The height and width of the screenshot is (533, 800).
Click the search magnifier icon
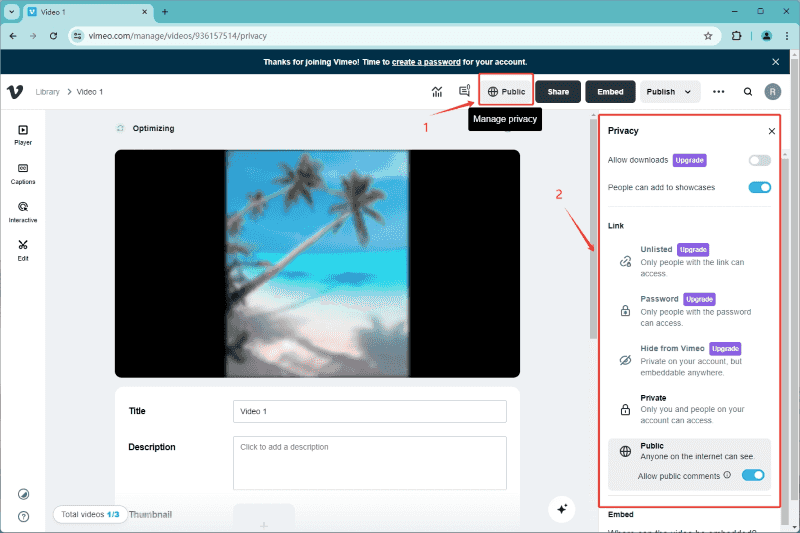[x=748, y=92]
